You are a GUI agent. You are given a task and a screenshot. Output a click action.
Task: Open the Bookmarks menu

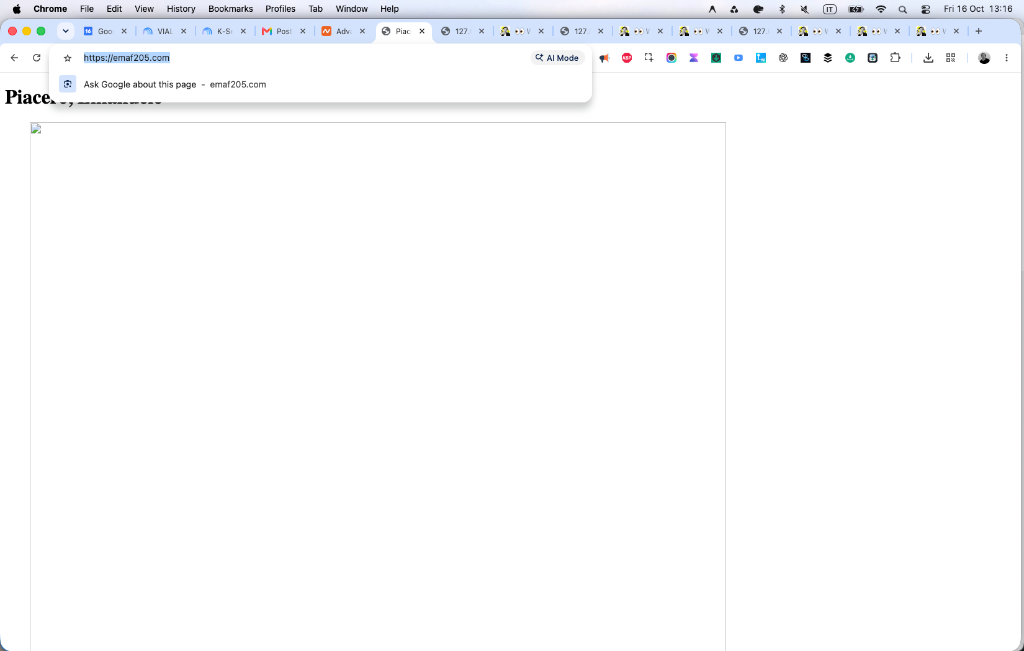point(231,8)
